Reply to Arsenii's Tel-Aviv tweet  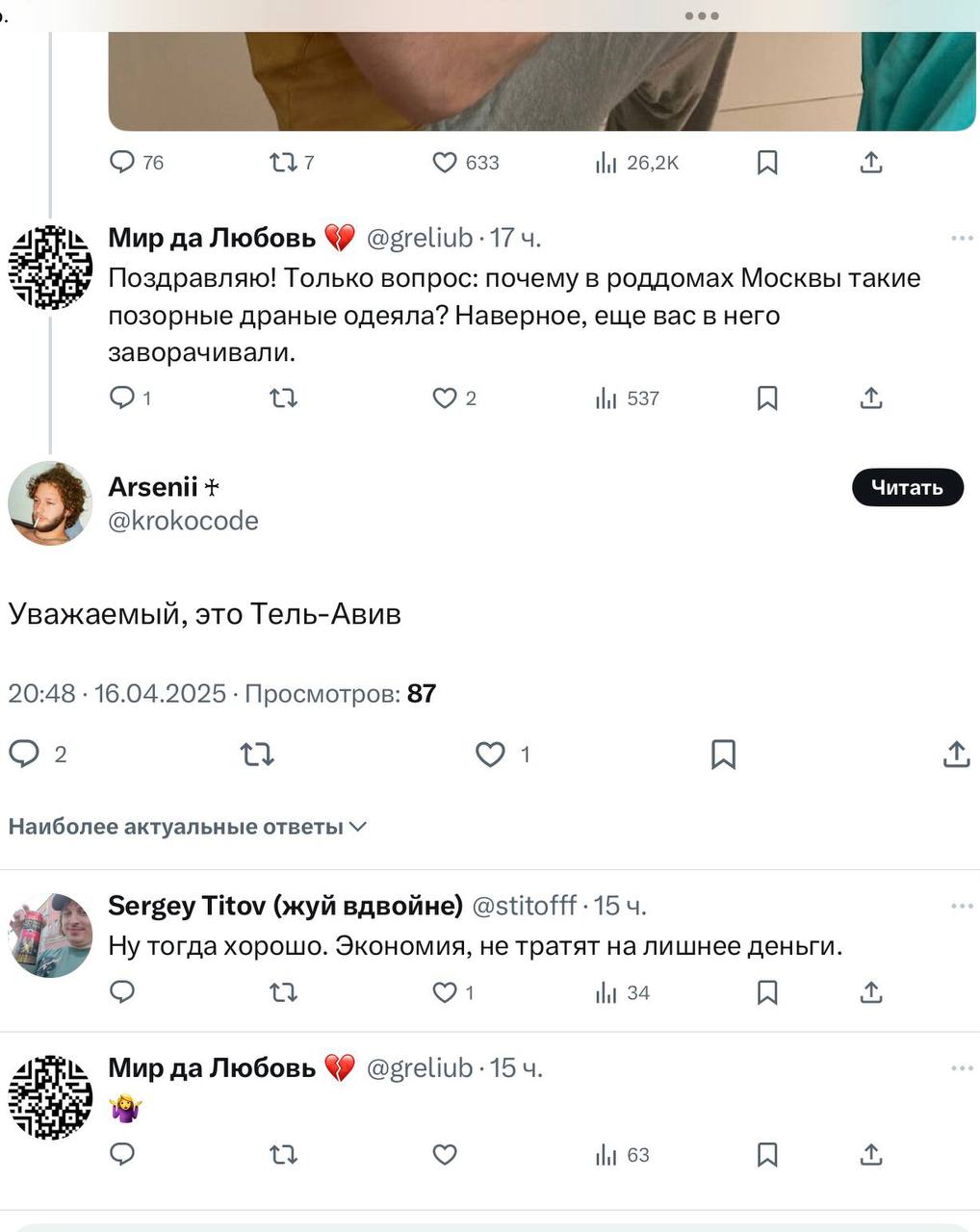click(x=24, y=754)
